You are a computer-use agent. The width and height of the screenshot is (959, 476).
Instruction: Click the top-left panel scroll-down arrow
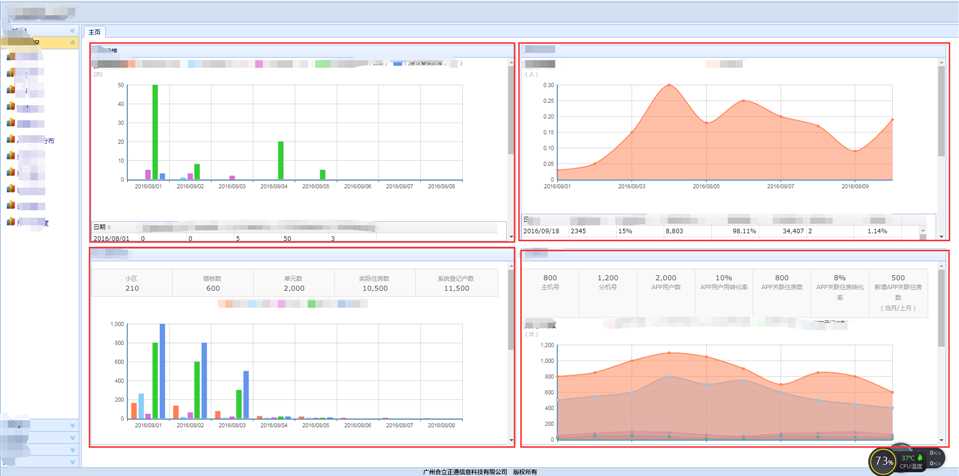[x=511, y=237]
